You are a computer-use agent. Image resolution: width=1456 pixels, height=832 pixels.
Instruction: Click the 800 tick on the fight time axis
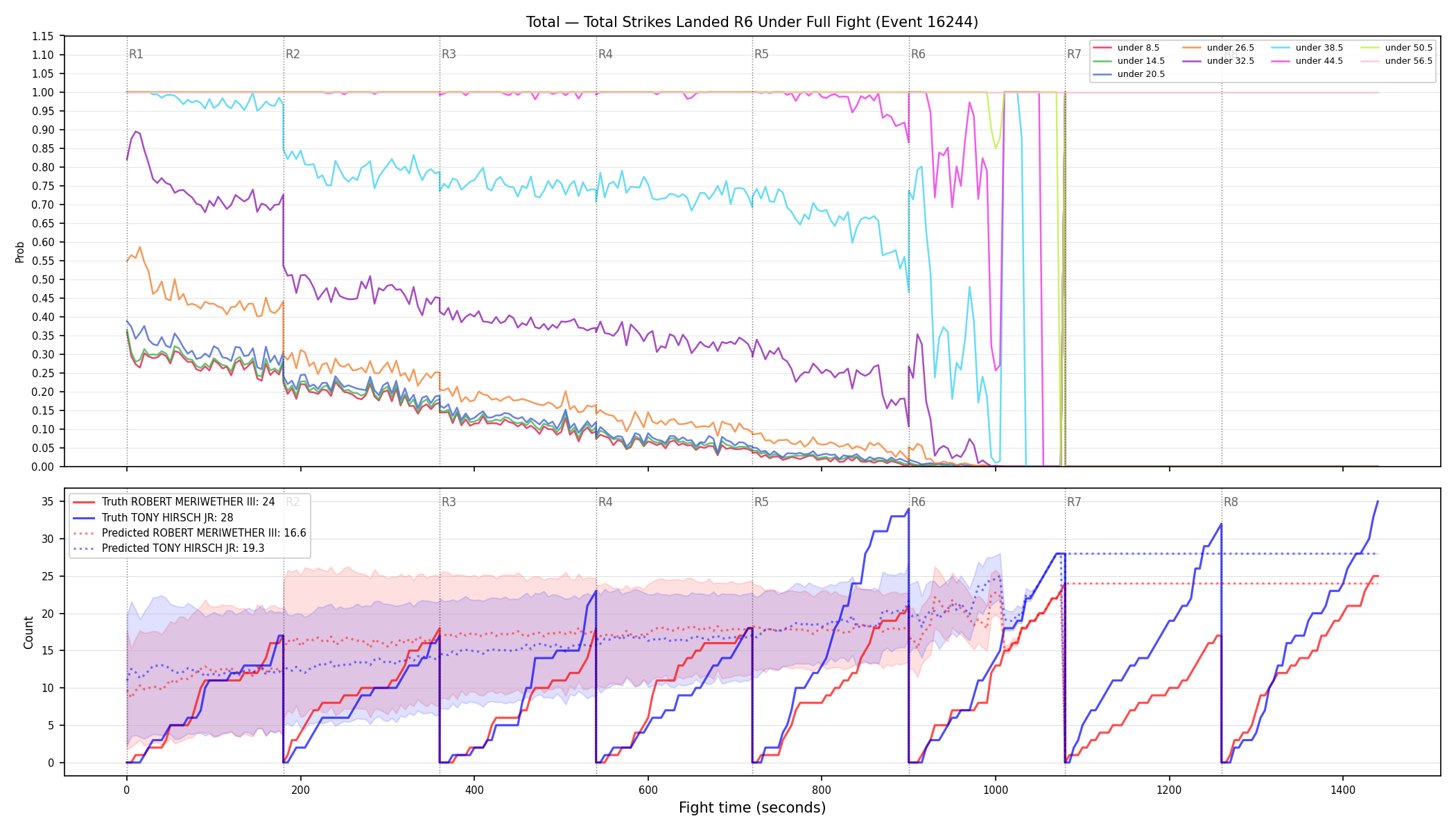[822, 790]
